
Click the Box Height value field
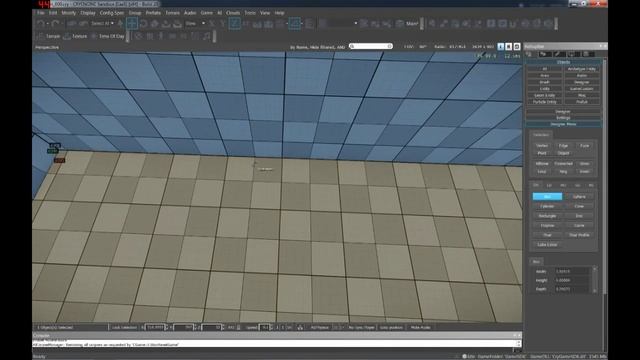tap(571, 280)
